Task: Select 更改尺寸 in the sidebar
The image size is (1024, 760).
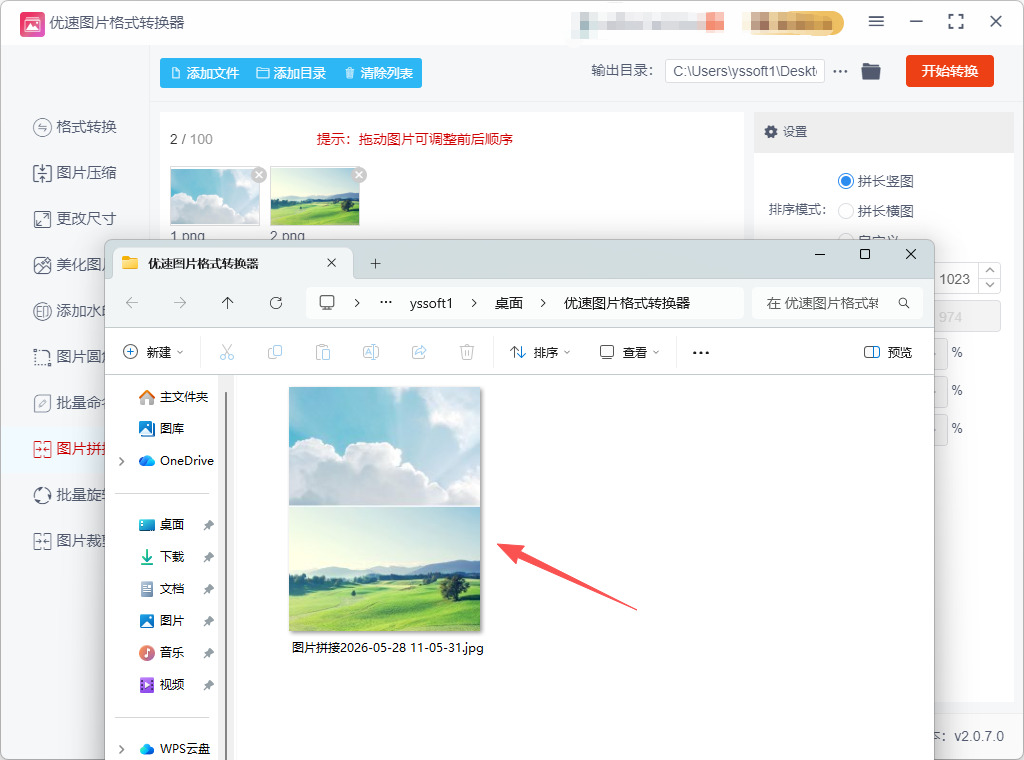Action: click(75, 219)
